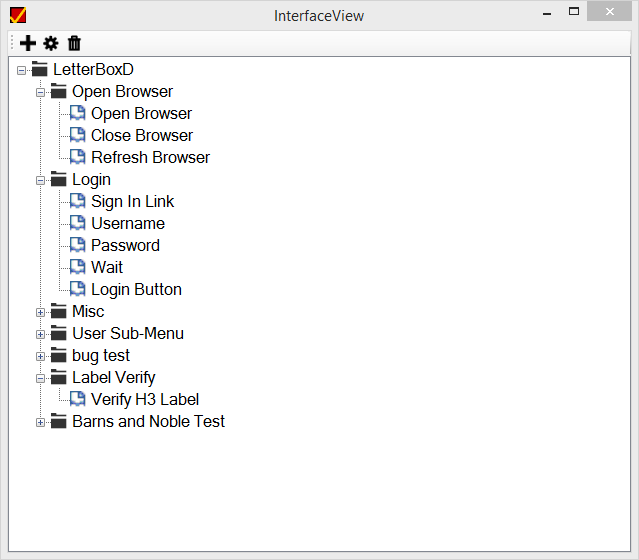Click the Verify H3 Label item icon

(77, 399)
